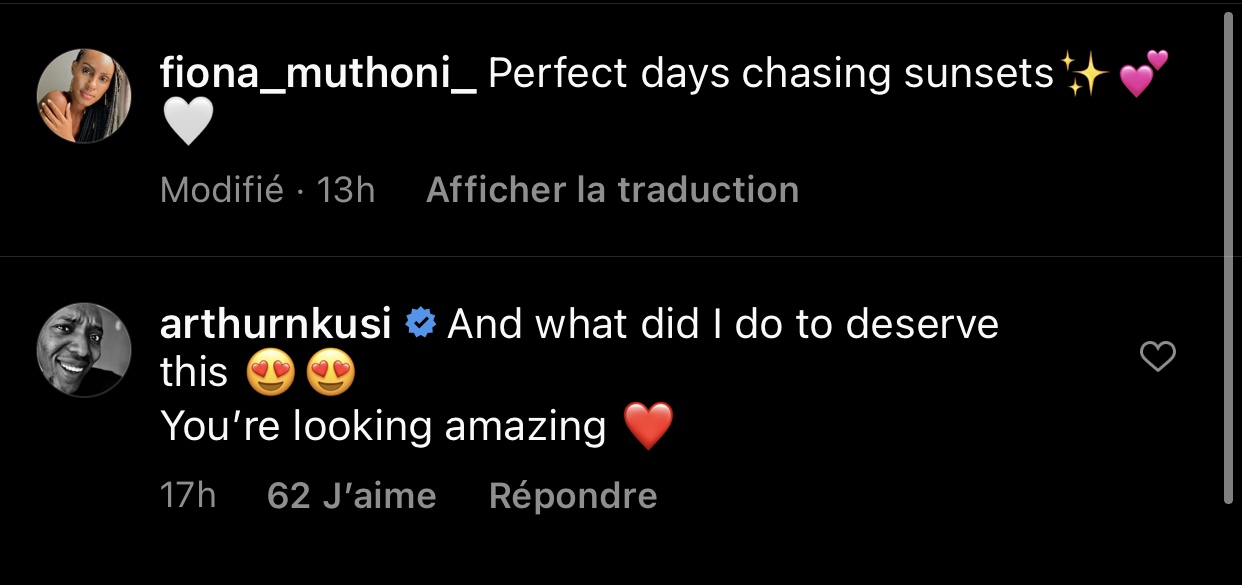Click the red heart emoji after "amazing"

(648, 427)
